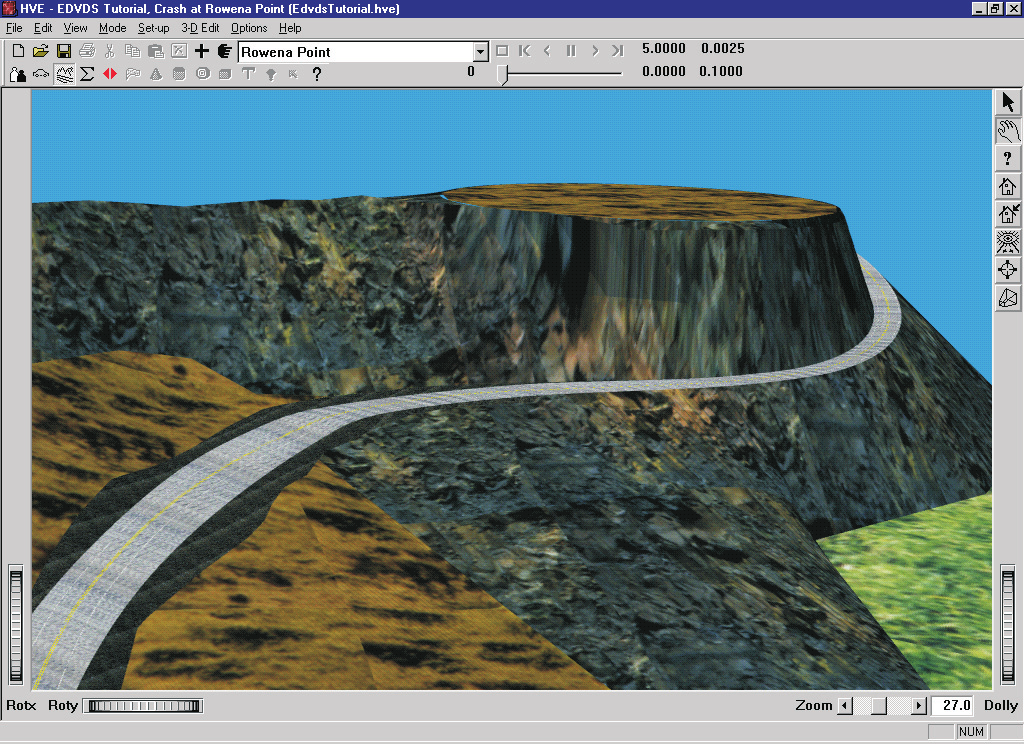Open the Set-up menu

(153, 28)
